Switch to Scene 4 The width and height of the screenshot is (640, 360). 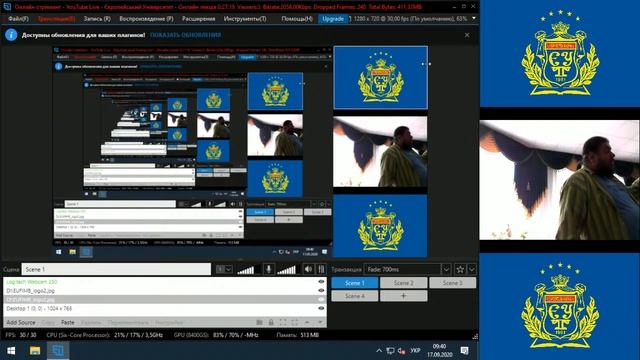click(x=354, y=296)
